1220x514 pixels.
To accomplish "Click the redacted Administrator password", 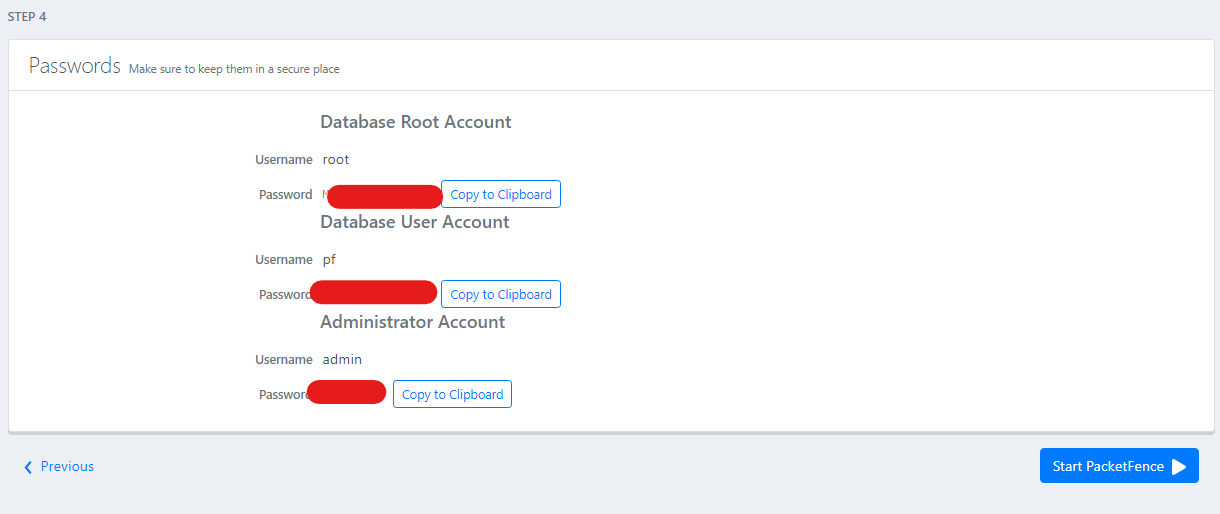I will [347, 392].
